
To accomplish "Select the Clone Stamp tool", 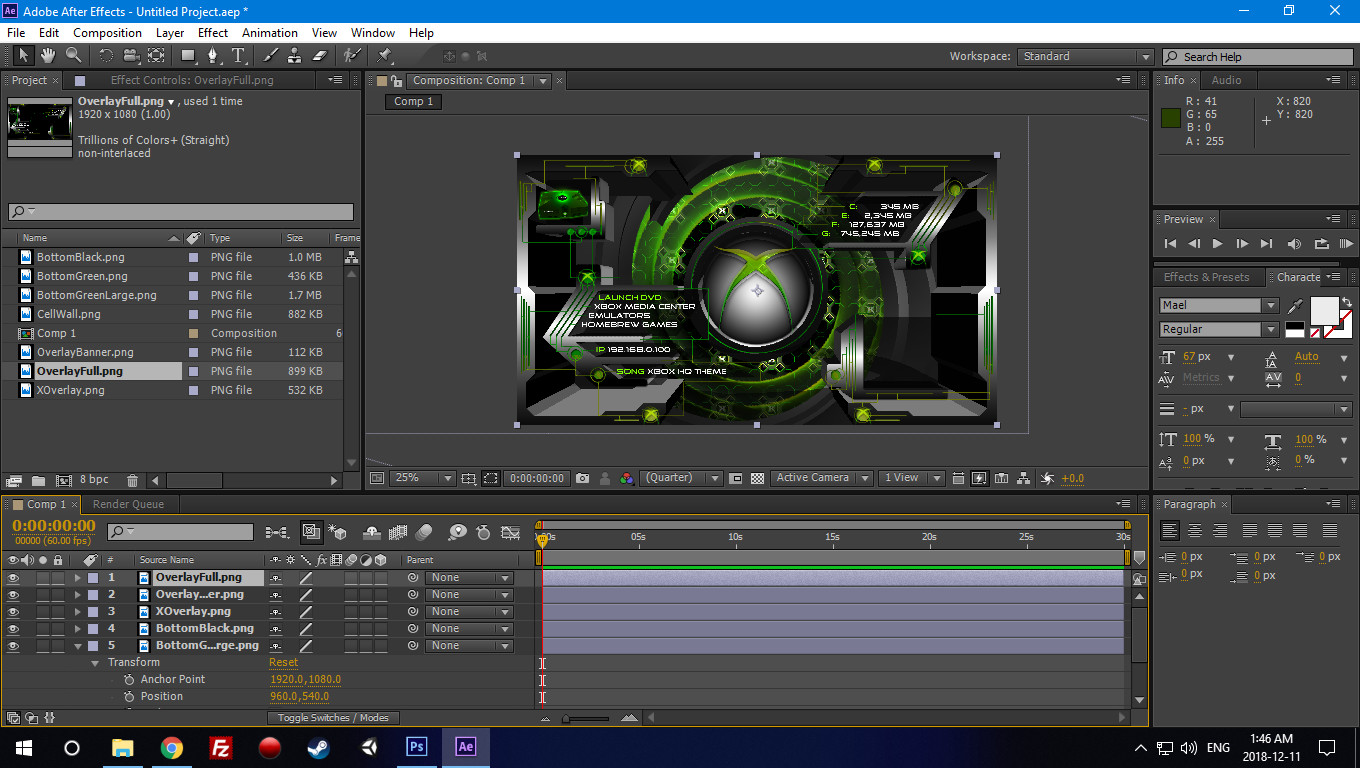I will point(295,56).
